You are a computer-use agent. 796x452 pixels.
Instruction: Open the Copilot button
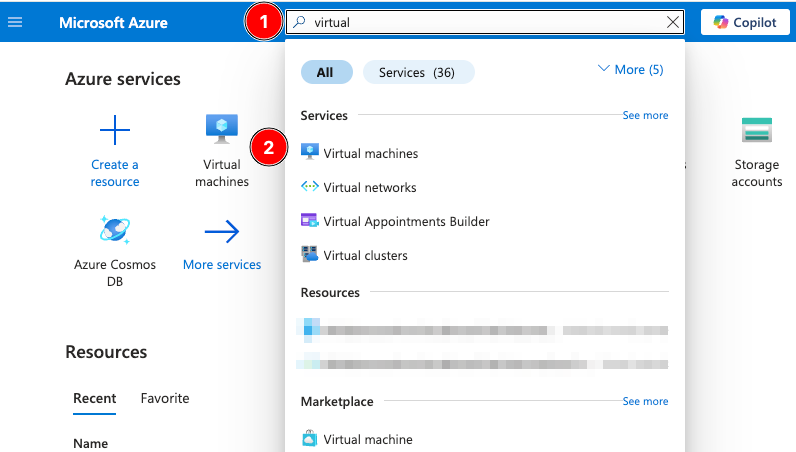[745, 22]
